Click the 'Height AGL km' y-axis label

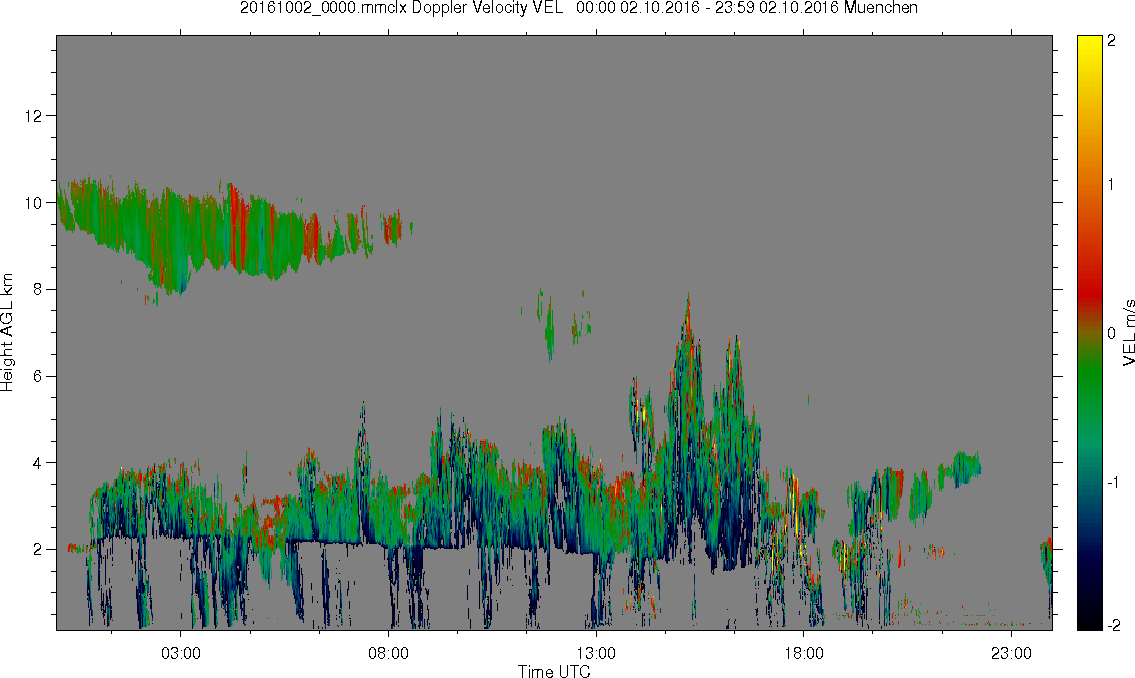(8, 332)
